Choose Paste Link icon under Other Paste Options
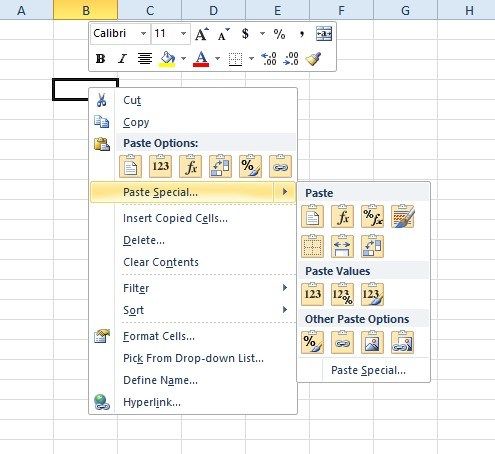This screenshot has width=495, height=454. coord(342,342)
